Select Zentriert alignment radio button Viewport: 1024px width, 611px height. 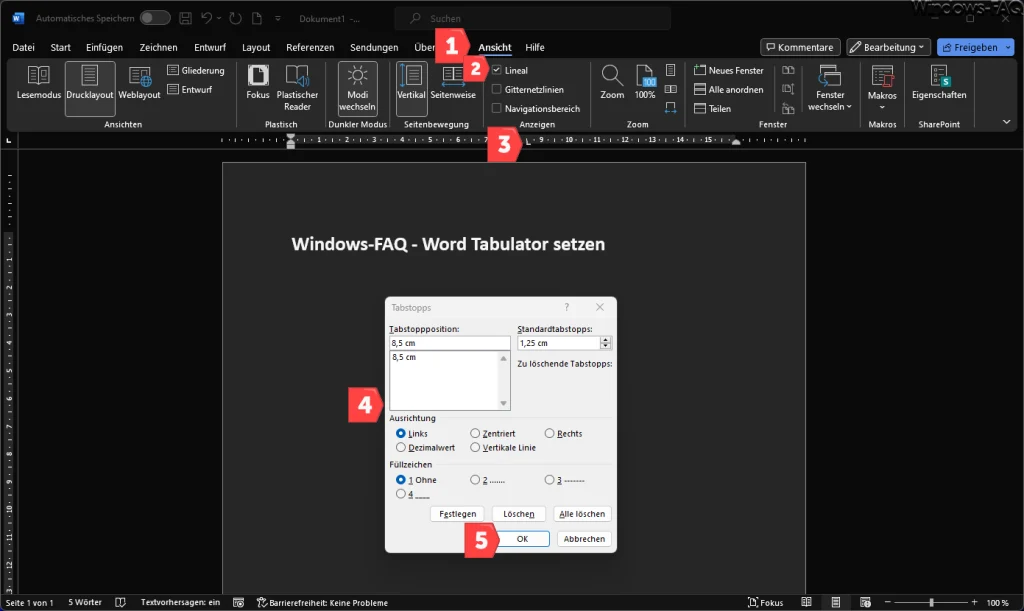tap(475, 433)
